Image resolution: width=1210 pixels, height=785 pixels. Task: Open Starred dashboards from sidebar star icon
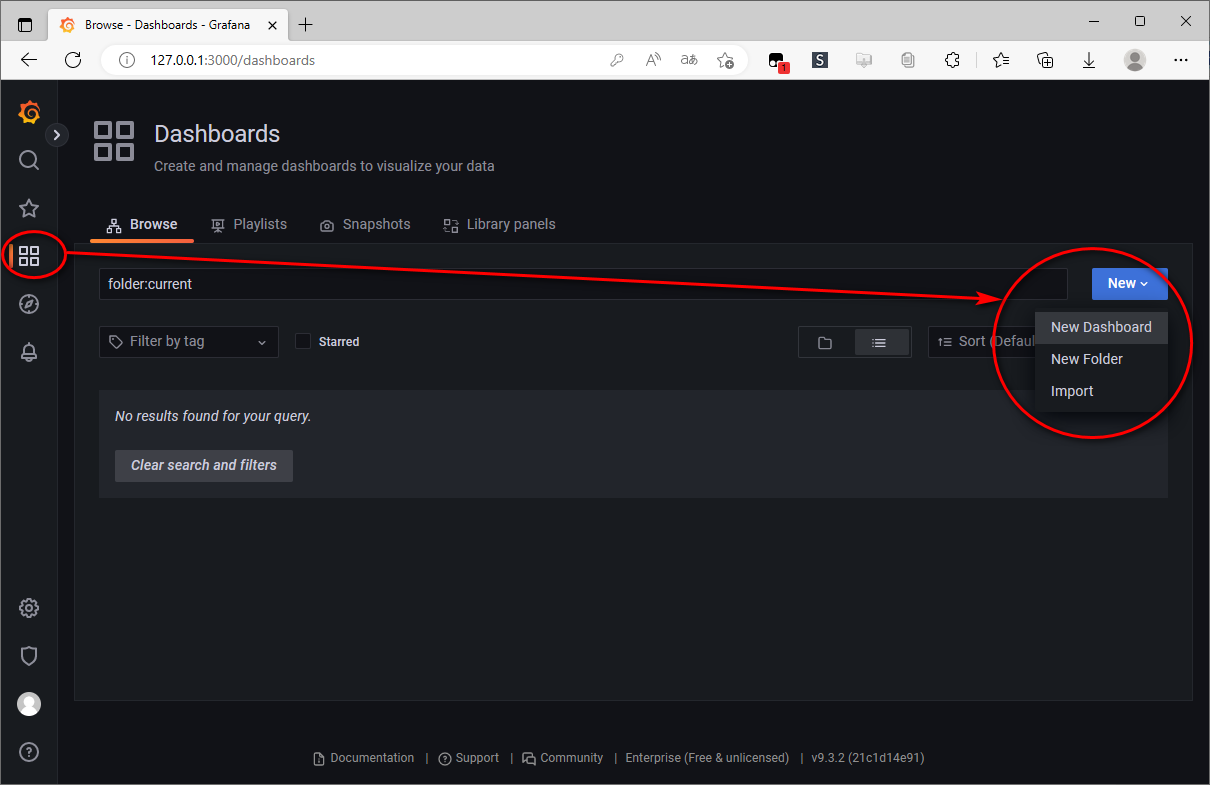click(29, 208)
